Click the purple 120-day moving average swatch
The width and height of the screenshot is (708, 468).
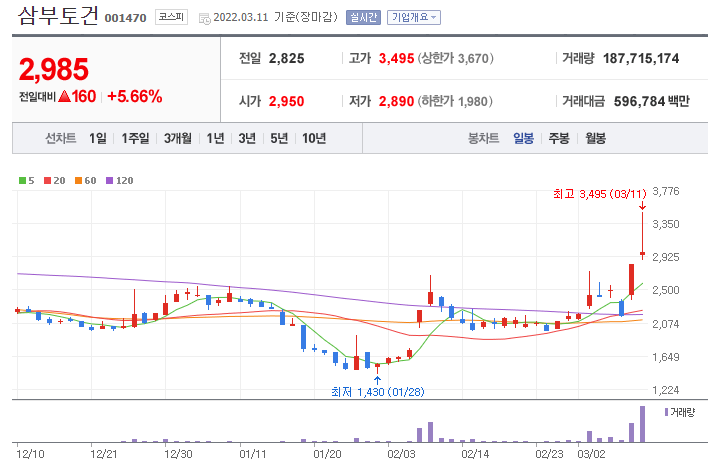click(x=109, y=181)
